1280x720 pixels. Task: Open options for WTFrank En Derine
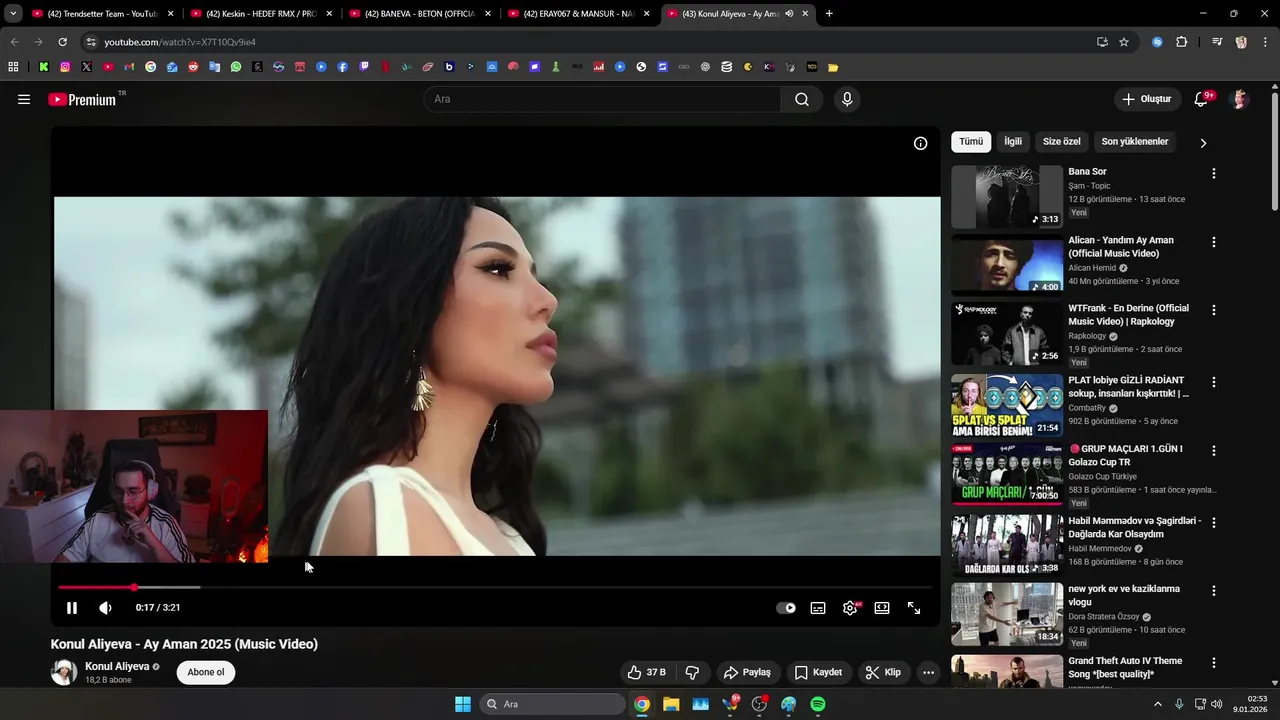point(1214,310)
